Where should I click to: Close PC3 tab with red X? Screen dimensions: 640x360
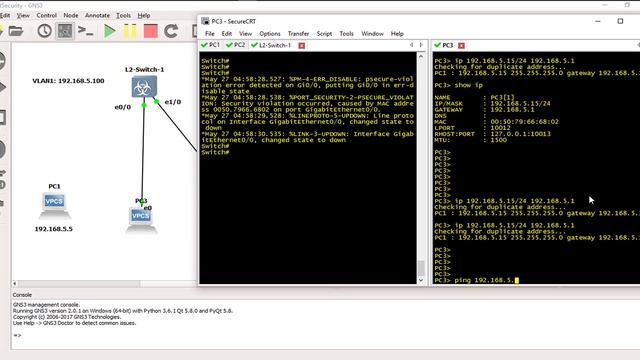[461, 45]
